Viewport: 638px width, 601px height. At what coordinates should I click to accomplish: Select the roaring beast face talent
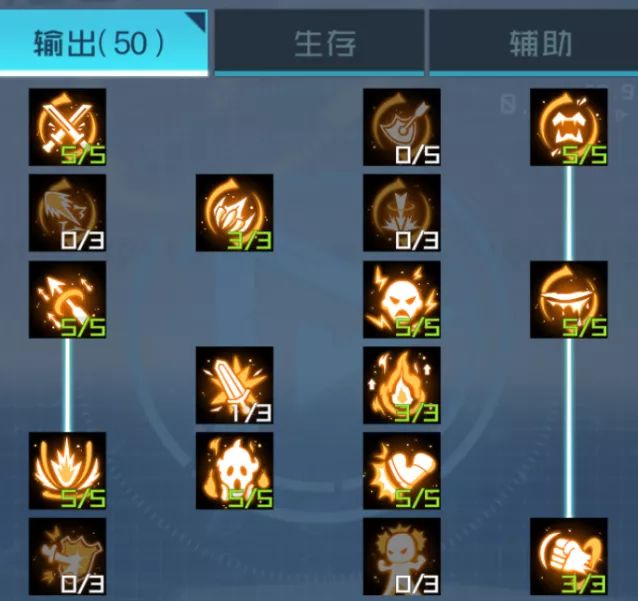coord(569,127)
